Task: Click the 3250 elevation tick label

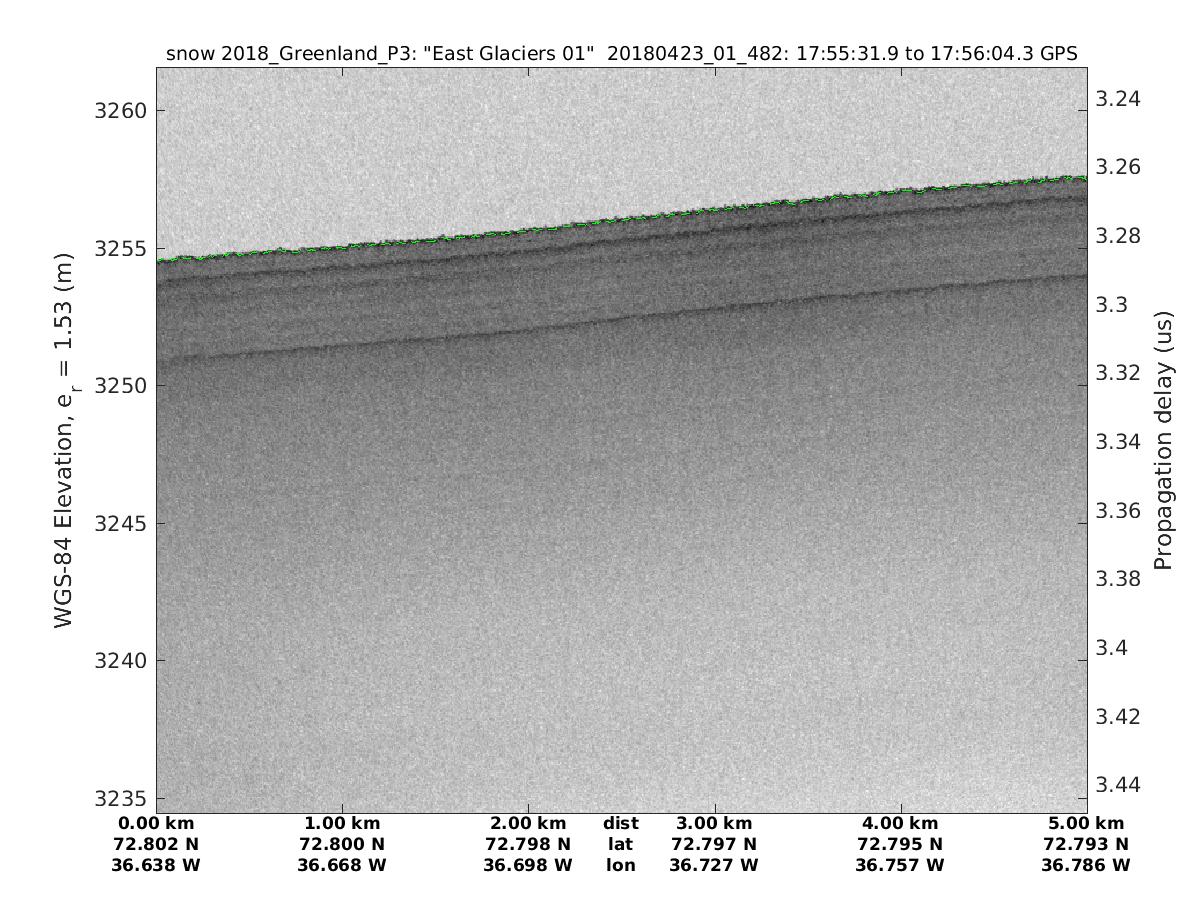Action: (120, 386)
